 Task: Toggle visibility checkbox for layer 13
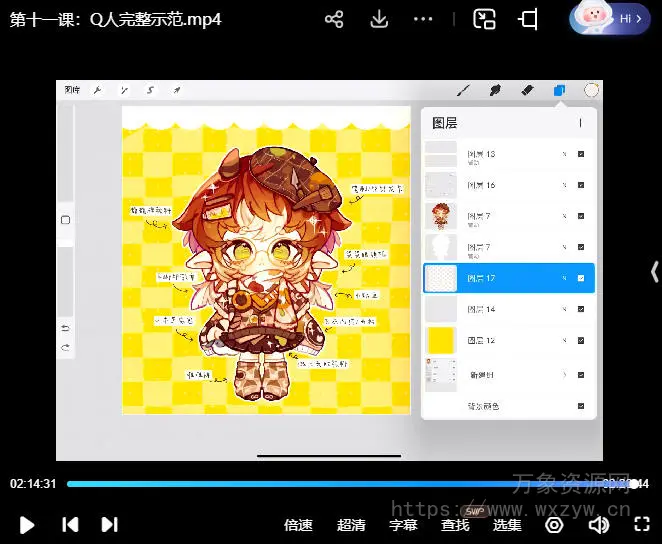[581, 155]
